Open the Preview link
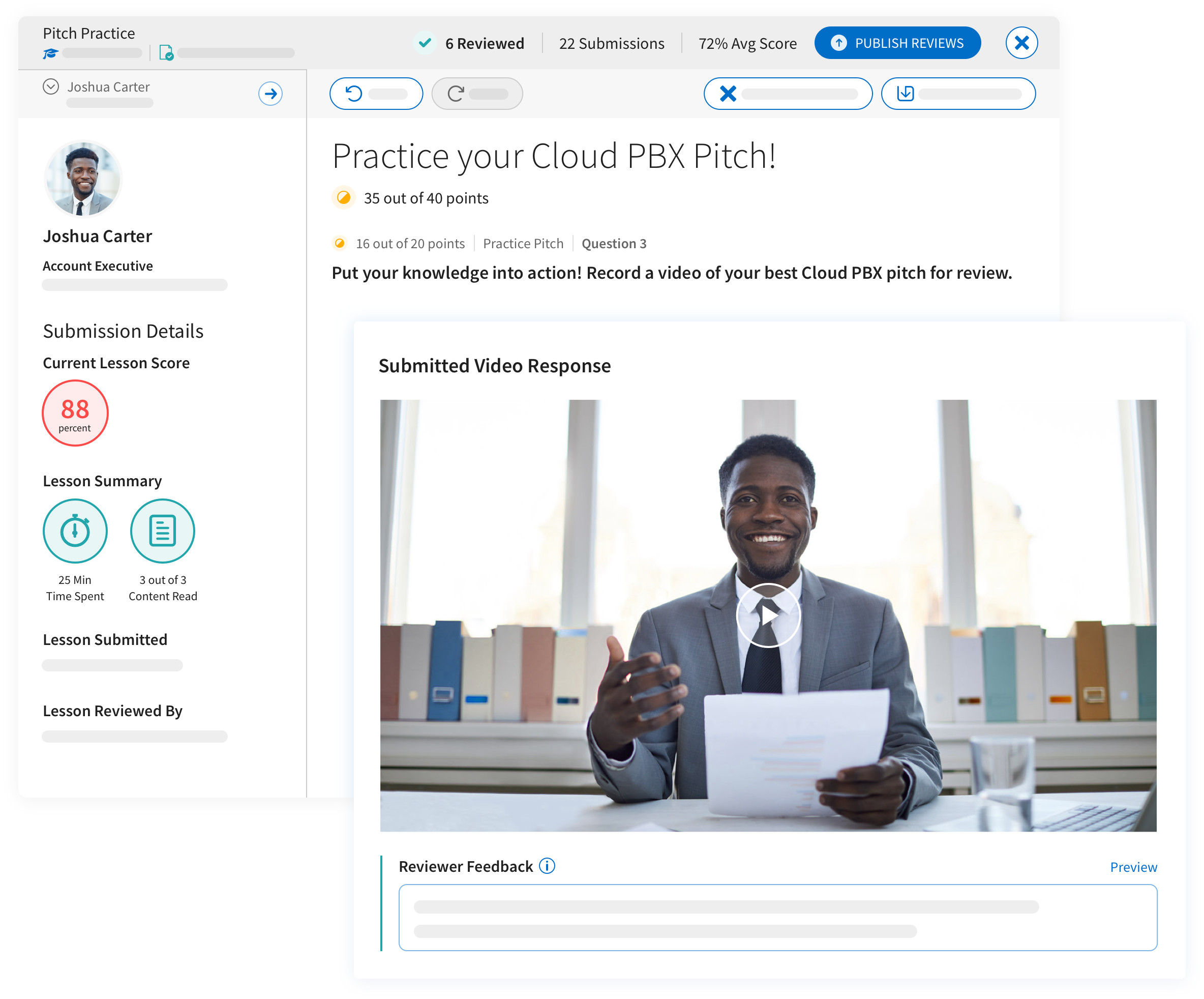Viewport: 1204px width, 999px height. [x=1133, y=867]
